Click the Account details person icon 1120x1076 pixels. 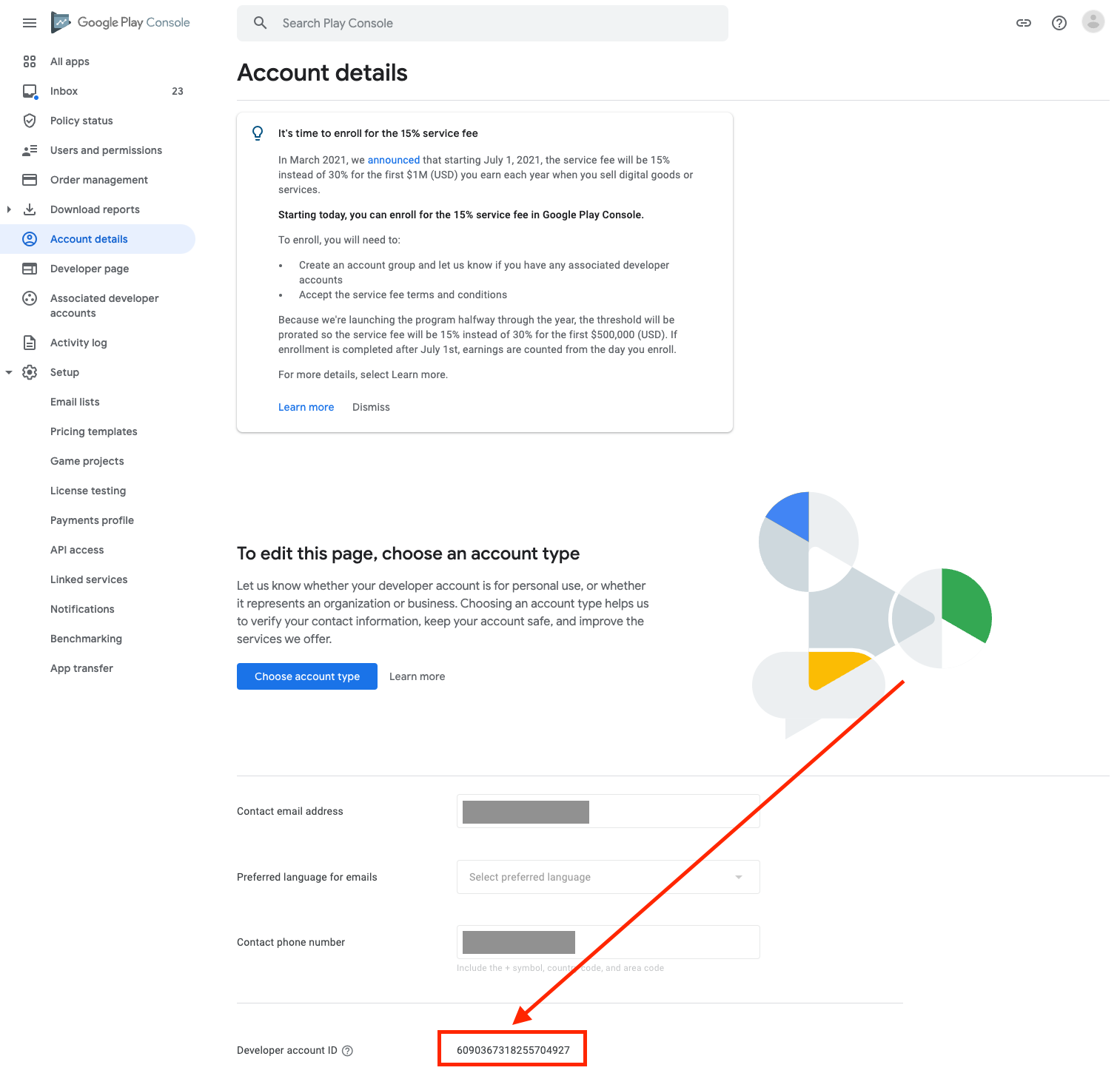(x=30, y=239)
